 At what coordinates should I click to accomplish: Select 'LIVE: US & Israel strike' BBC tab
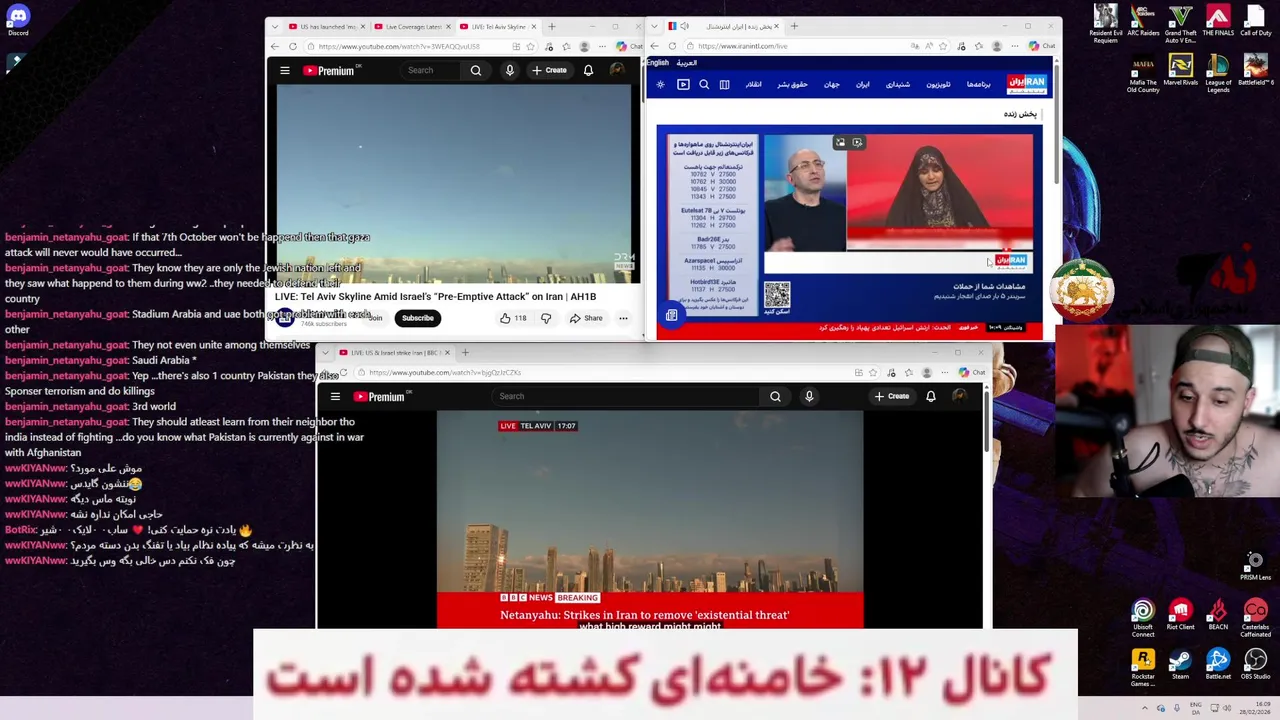pyautogui.click(x=394, y=352)
